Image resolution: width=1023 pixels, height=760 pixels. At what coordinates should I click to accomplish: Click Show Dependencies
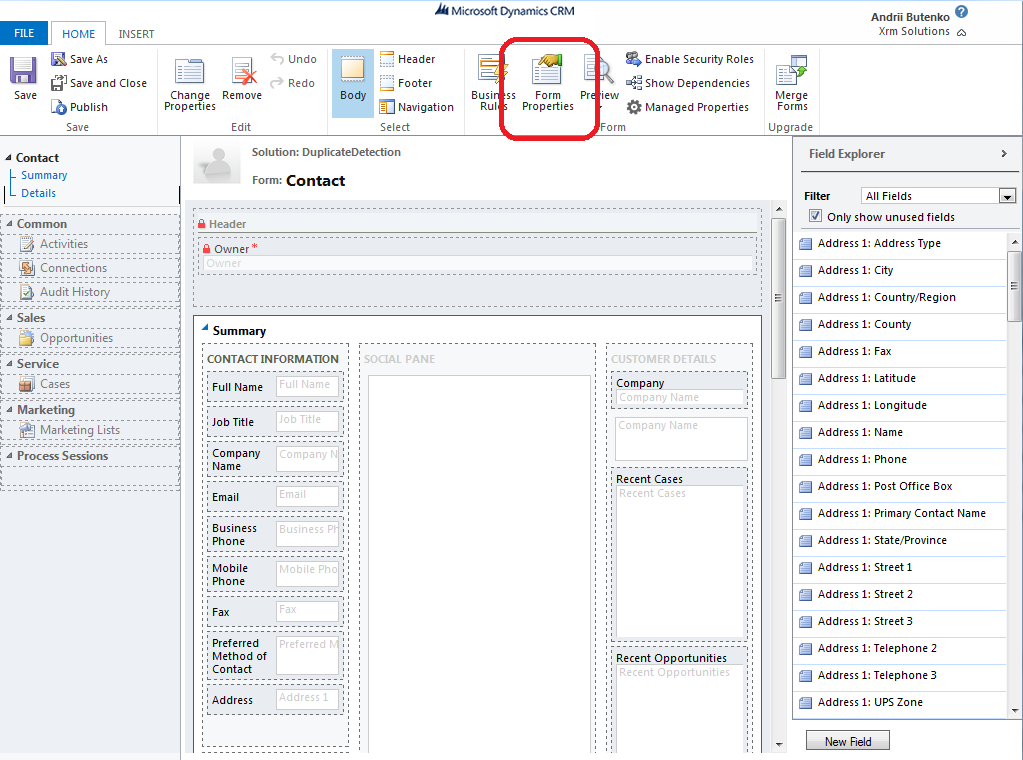click(688, 83)
